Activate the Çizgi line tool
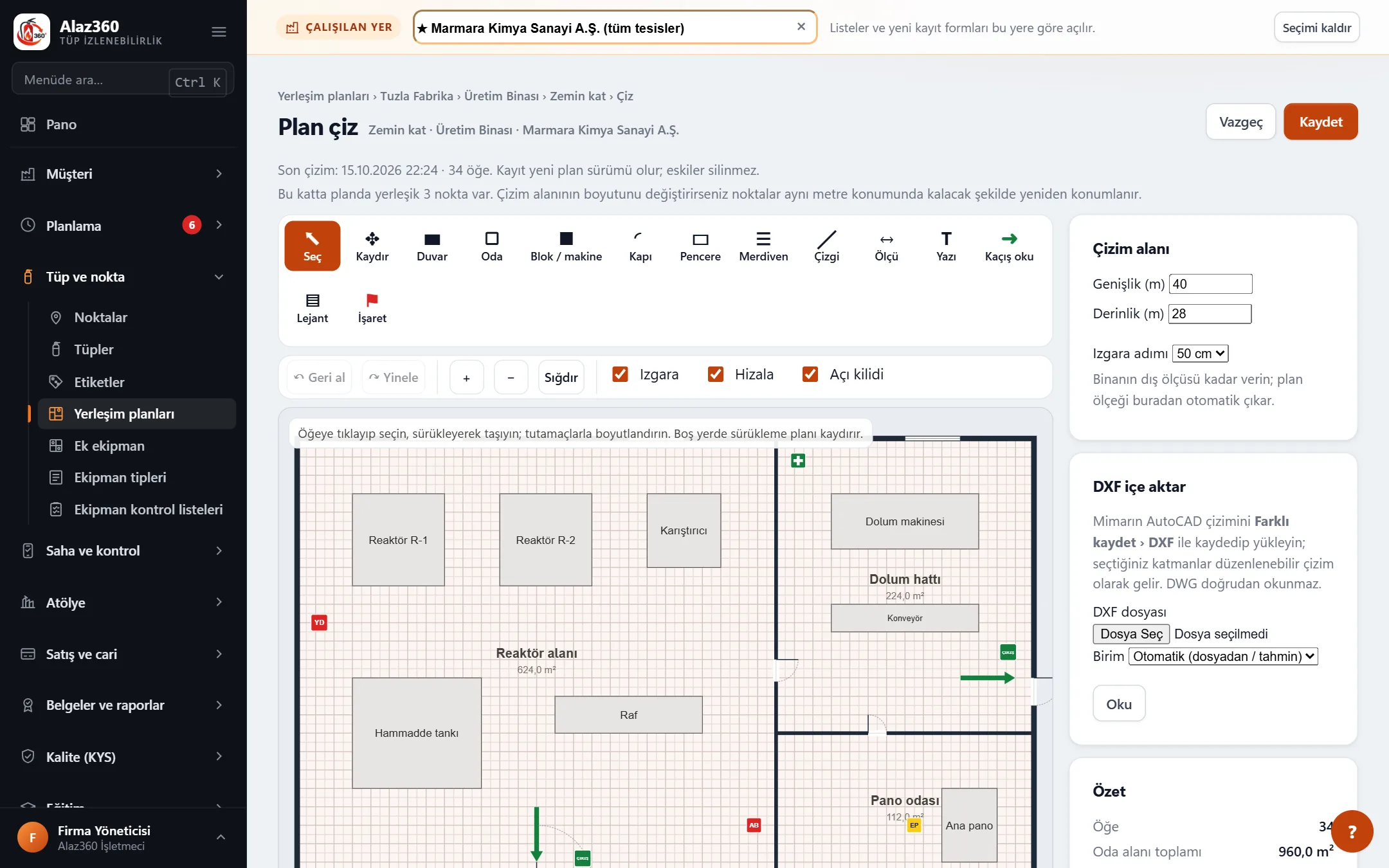 [x=826, y=246]
